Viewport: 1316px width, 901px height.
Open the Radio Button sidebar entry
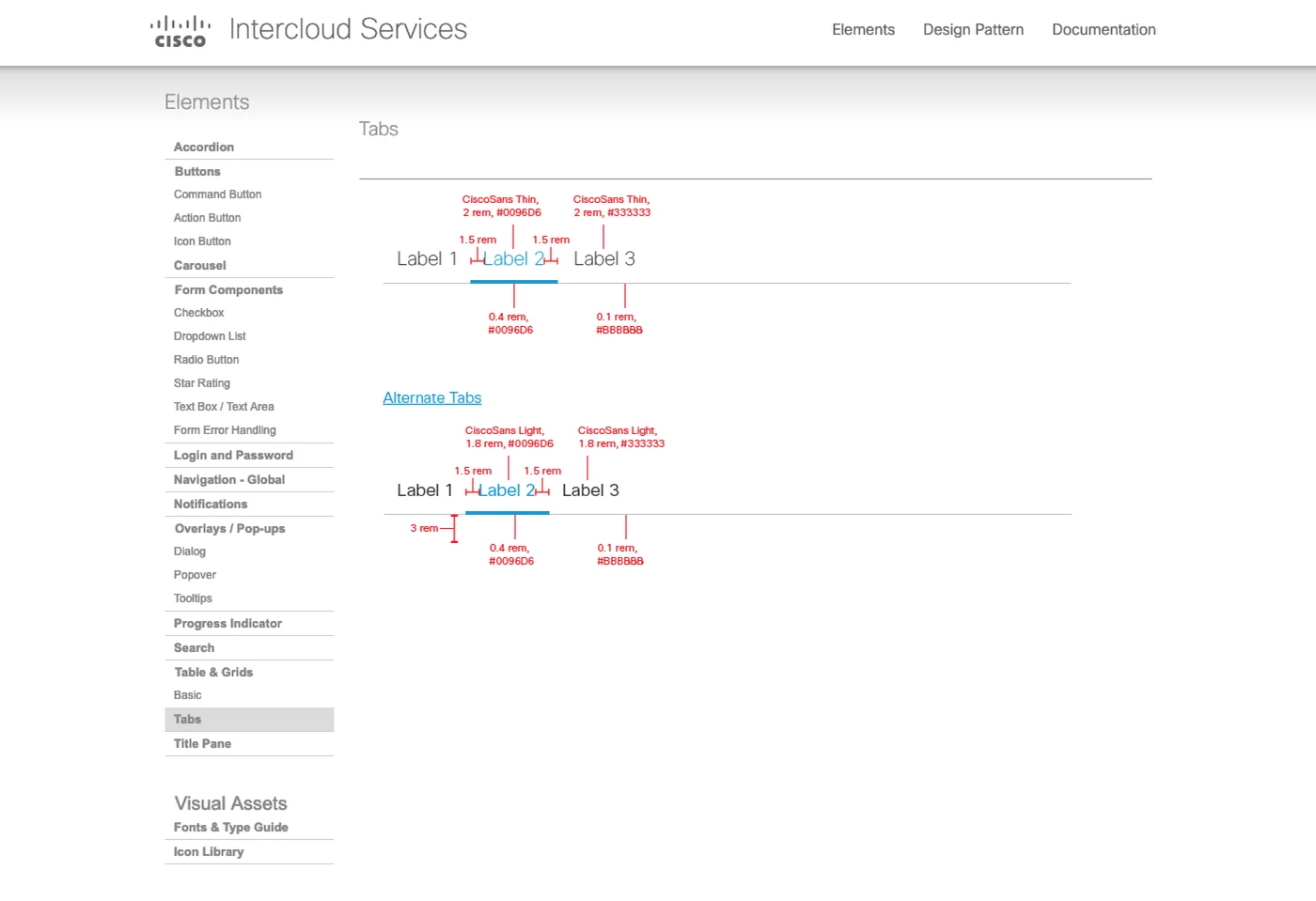click(x=206, y=360)
